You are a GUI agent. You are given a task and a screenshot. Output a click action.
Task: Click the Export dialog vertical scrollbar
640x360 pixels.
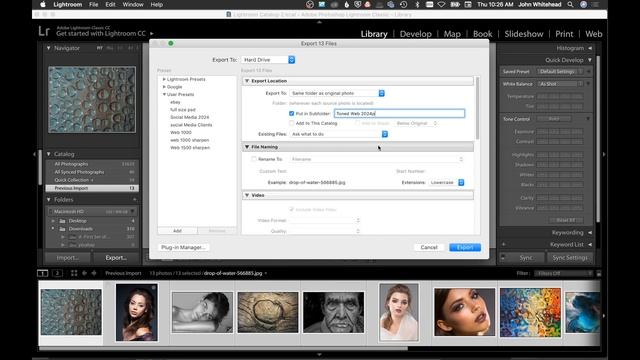477,108
